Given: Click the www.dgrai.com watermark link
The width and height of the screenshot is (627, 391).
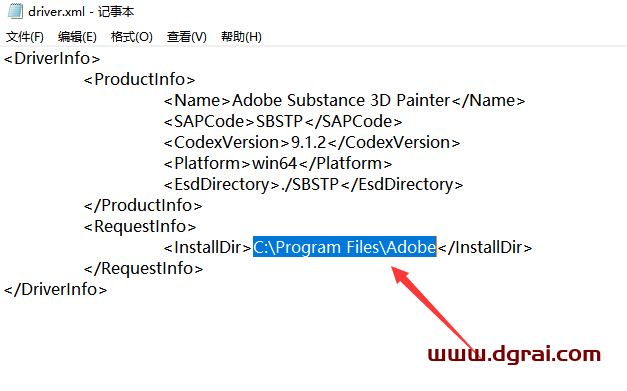Looking at the screenshot, I should (x=514, y=354).
